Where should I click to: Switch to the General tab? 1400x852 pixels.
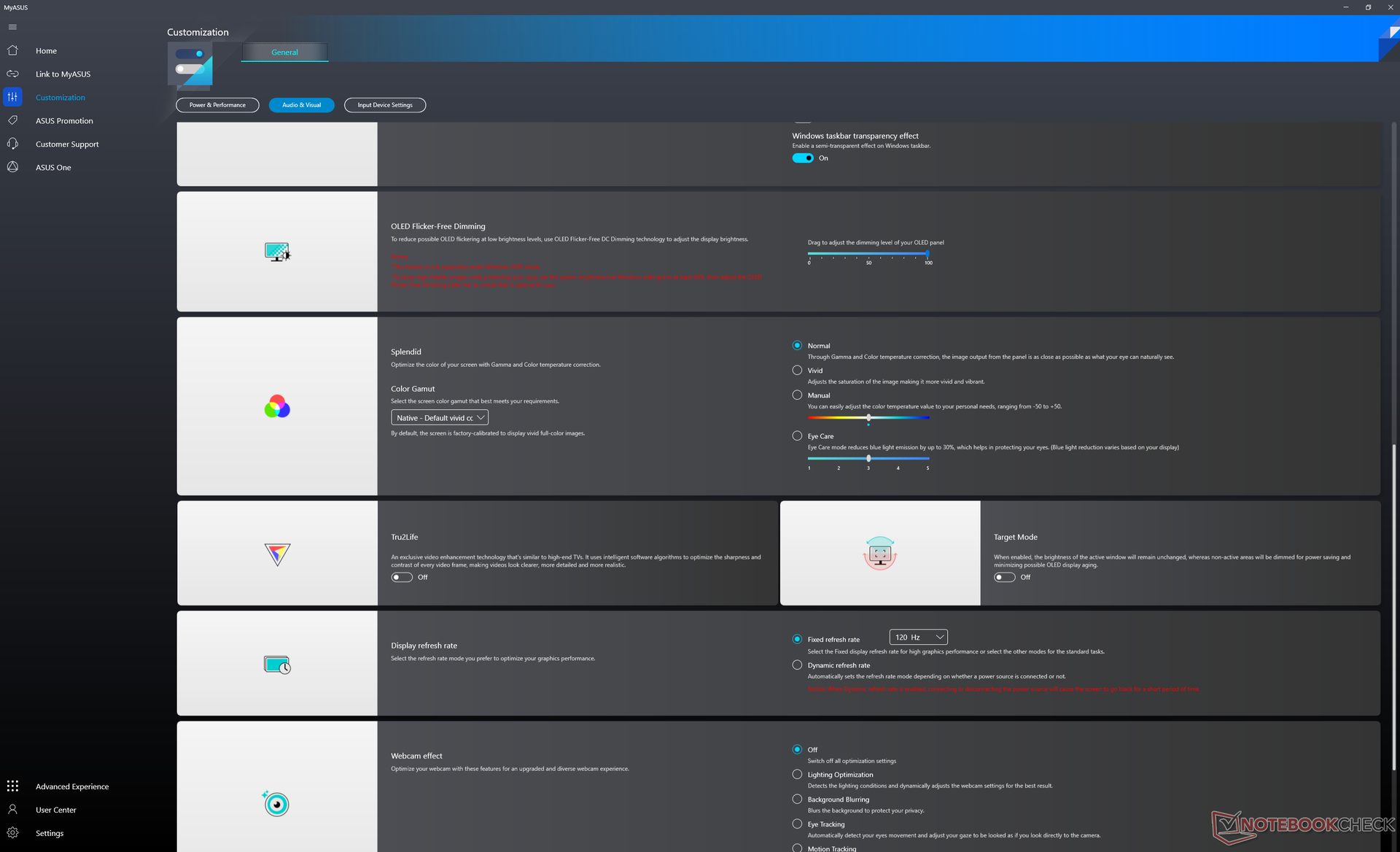[x=284, y=53]
